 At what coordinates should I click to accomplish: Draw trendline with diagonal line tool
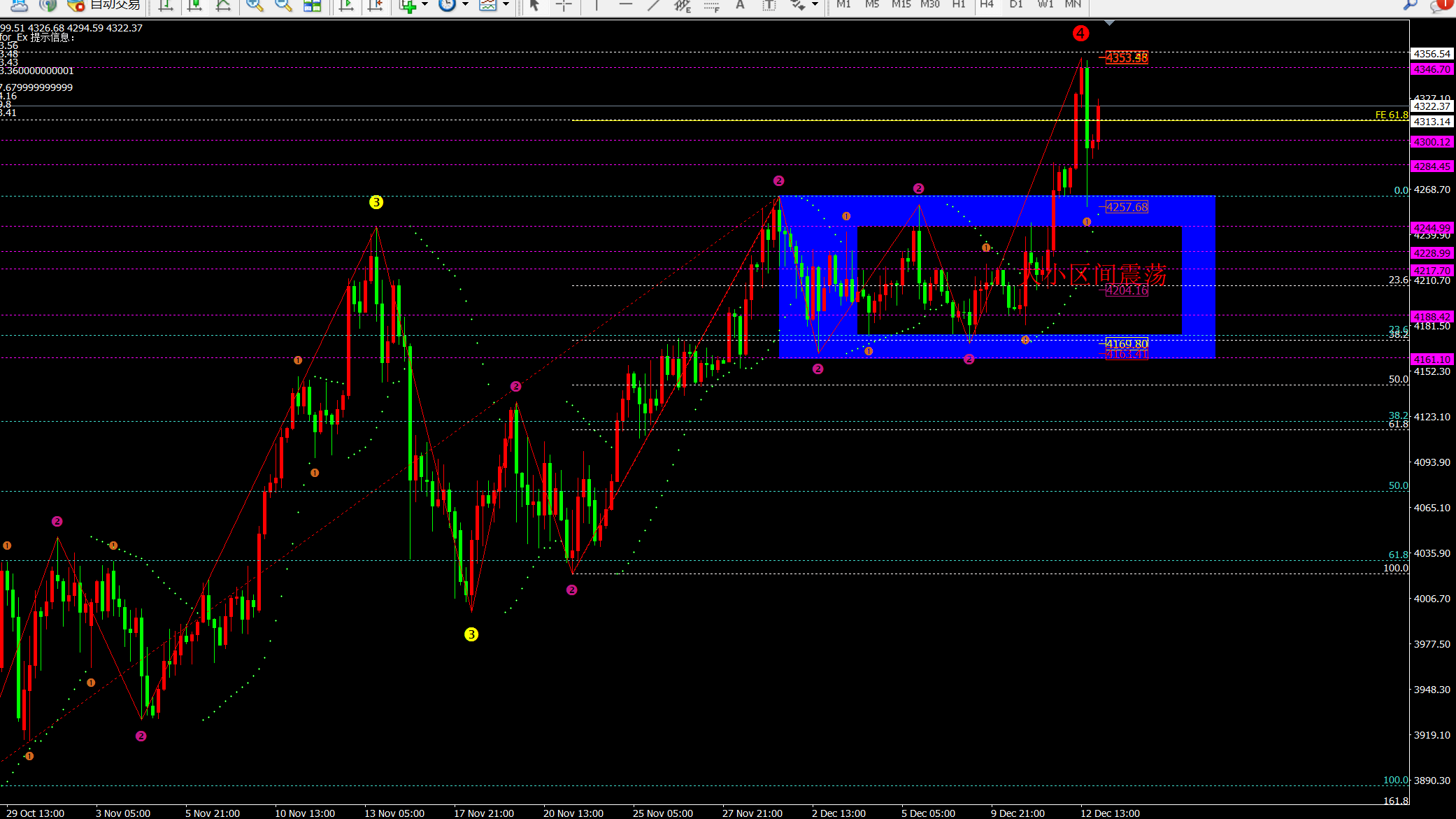coord(653,5)
